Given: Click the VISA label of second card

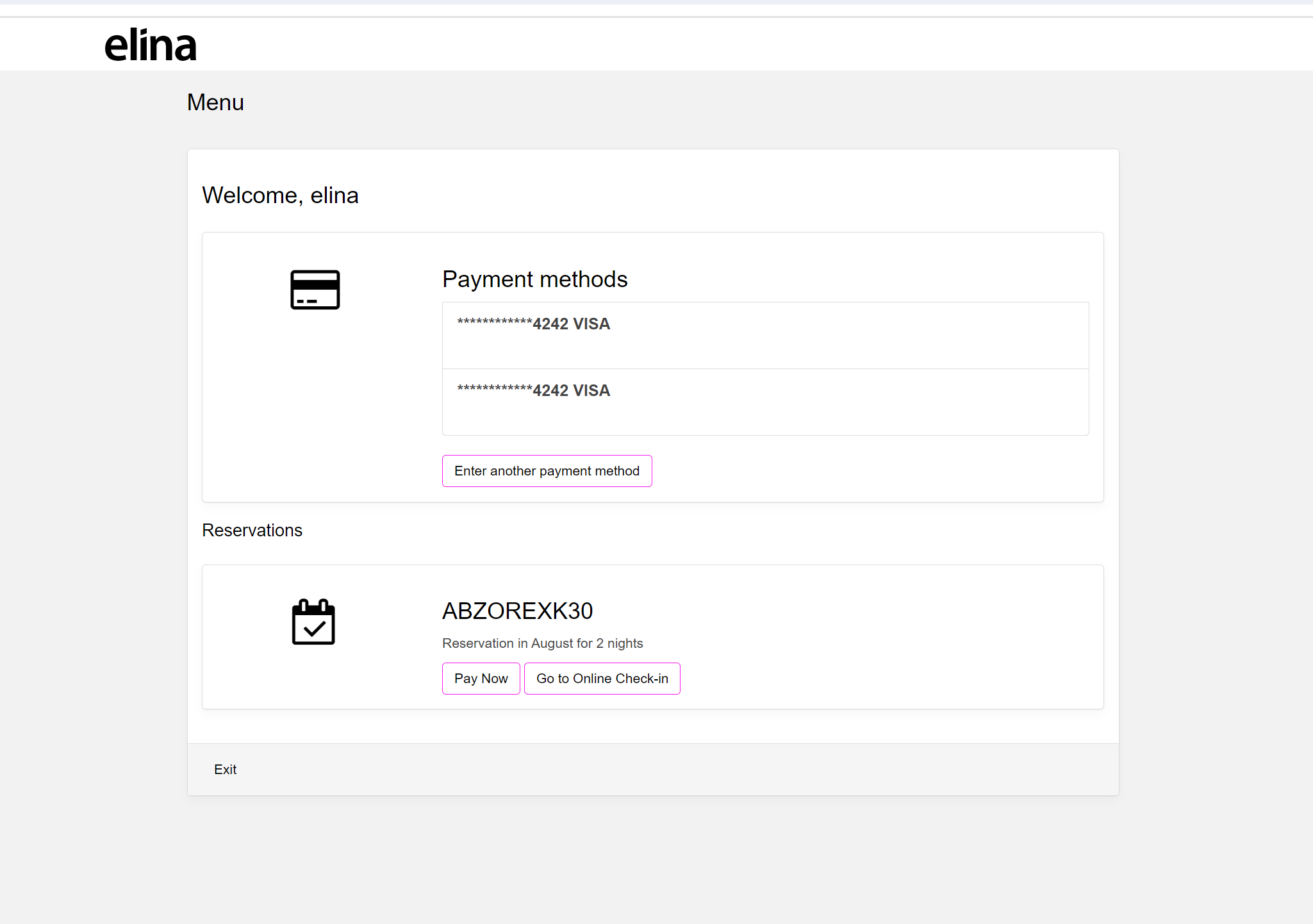Looking at the screenshot, I should pos(591,390).
